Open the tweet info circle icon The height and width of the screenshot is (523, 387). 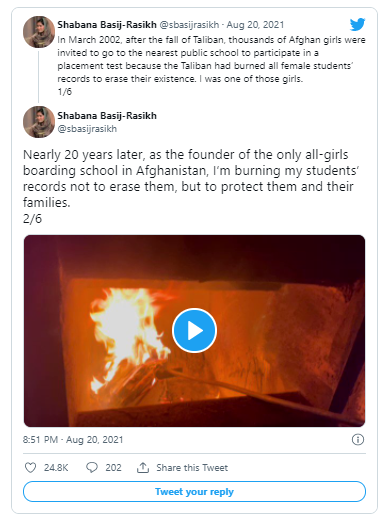pos(358,440)
